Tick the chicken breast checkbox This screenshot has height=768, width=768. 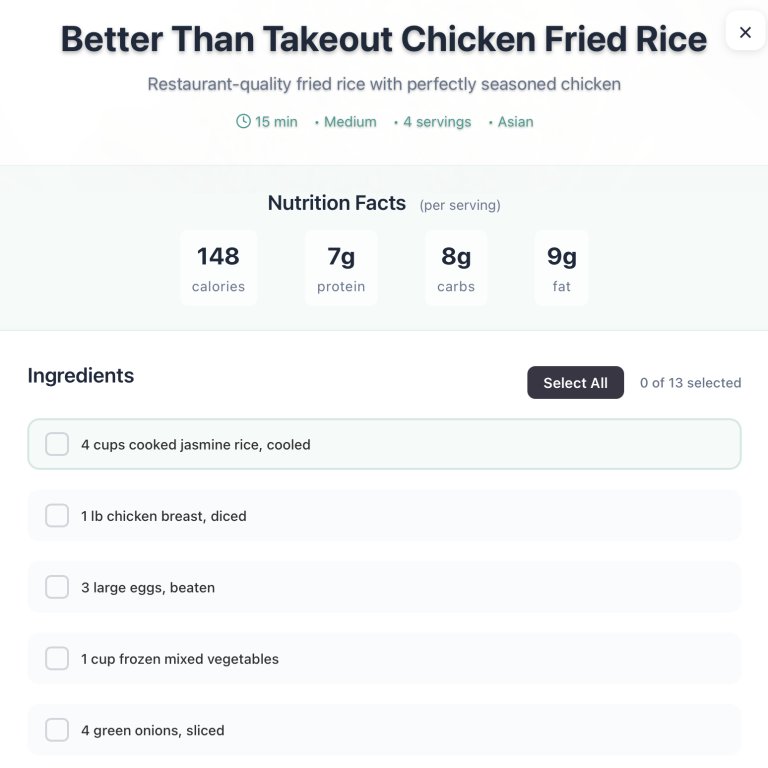pos(57,516)
